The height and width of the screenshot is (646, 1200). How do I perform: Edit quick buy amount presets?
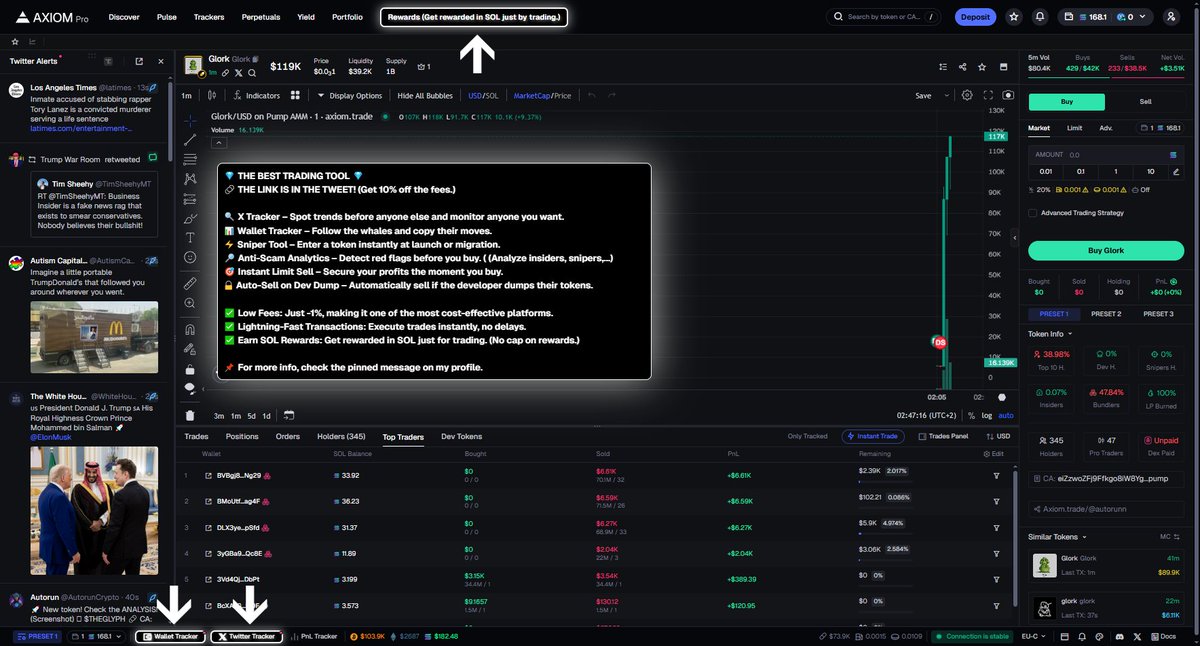1174,171
